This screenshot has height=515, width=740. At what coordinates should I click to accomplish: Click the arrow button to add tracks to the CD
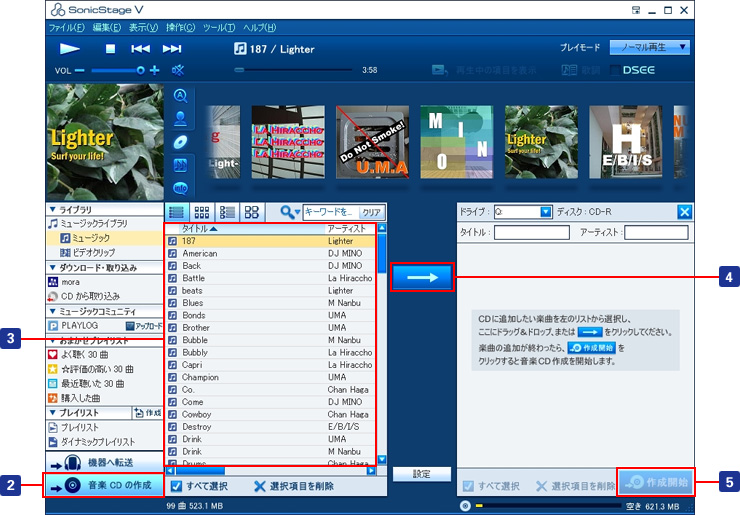coord(422,277)
